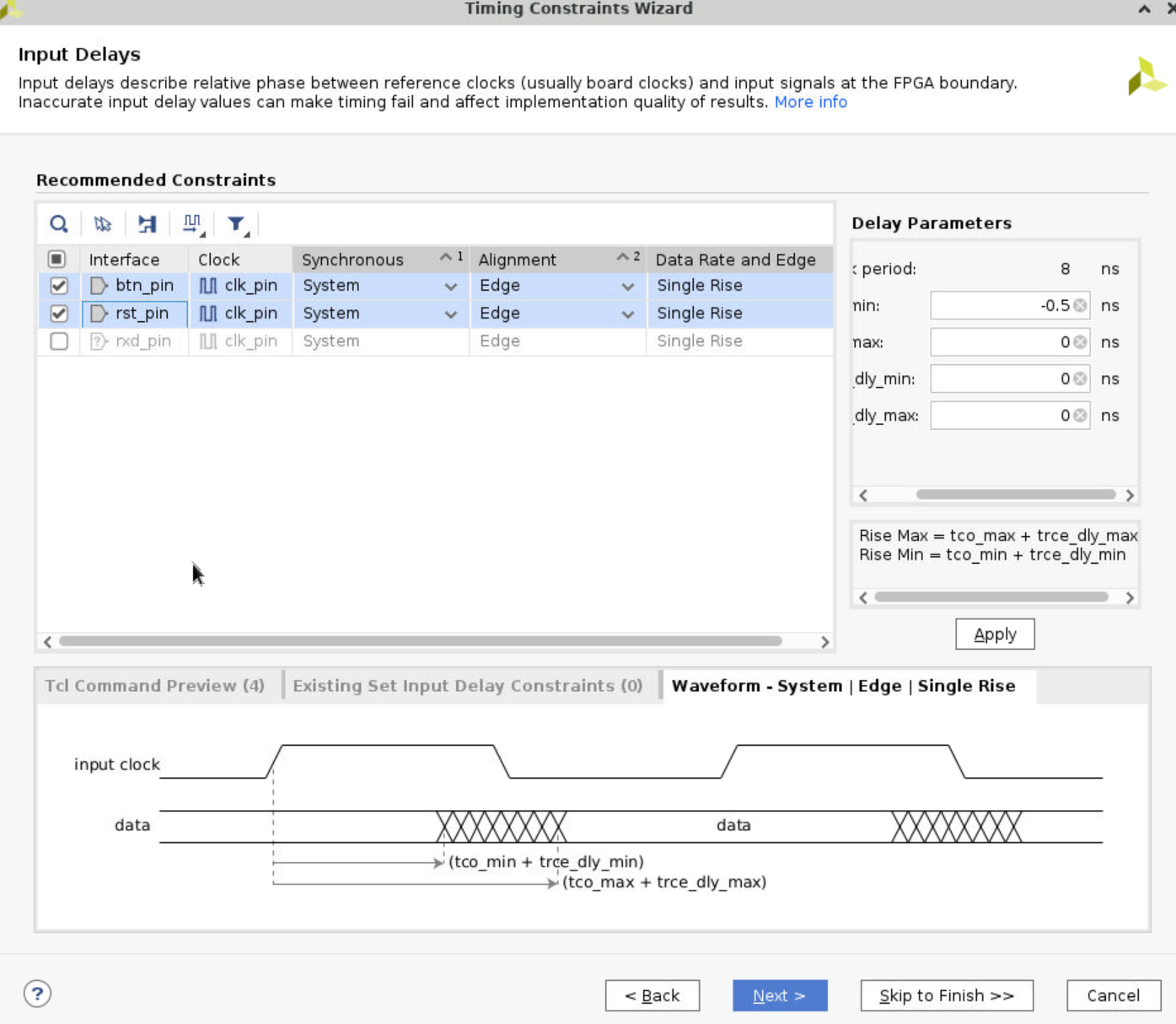This screenshot has height=1024, width=1176.
Task: Open the clock waveform toolbar dropdown icon
Action: point(193,224)
